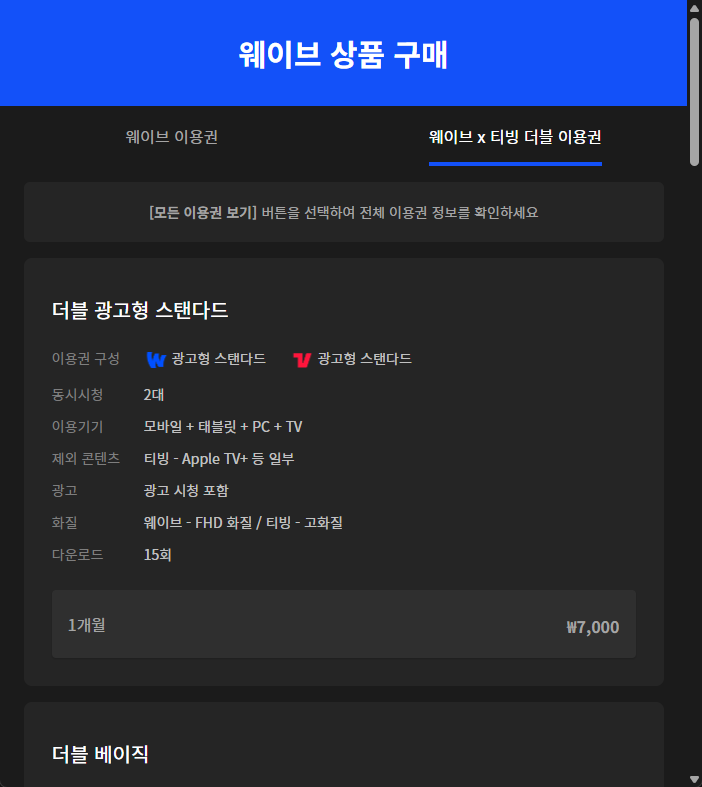This screenshot has height=787, width=702.
Task: Click the 15회 download count value
Action: coord(158,555)
